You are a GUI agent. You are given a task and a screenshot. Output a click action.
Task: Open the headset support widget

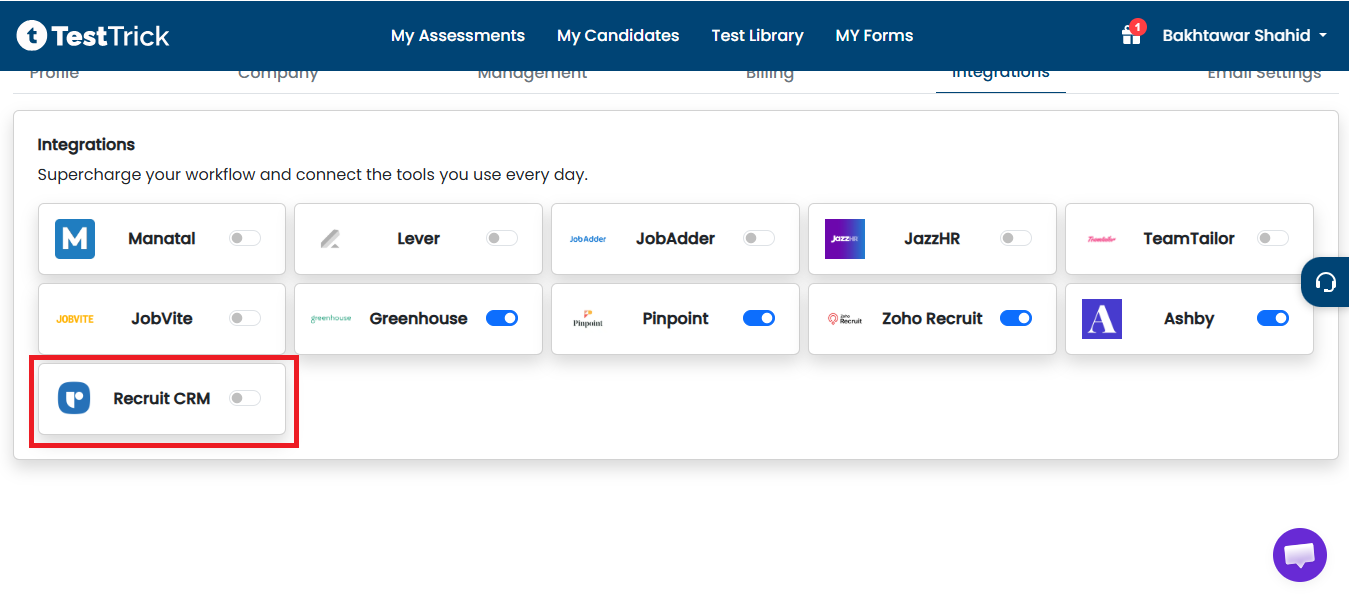[1326, 282]
